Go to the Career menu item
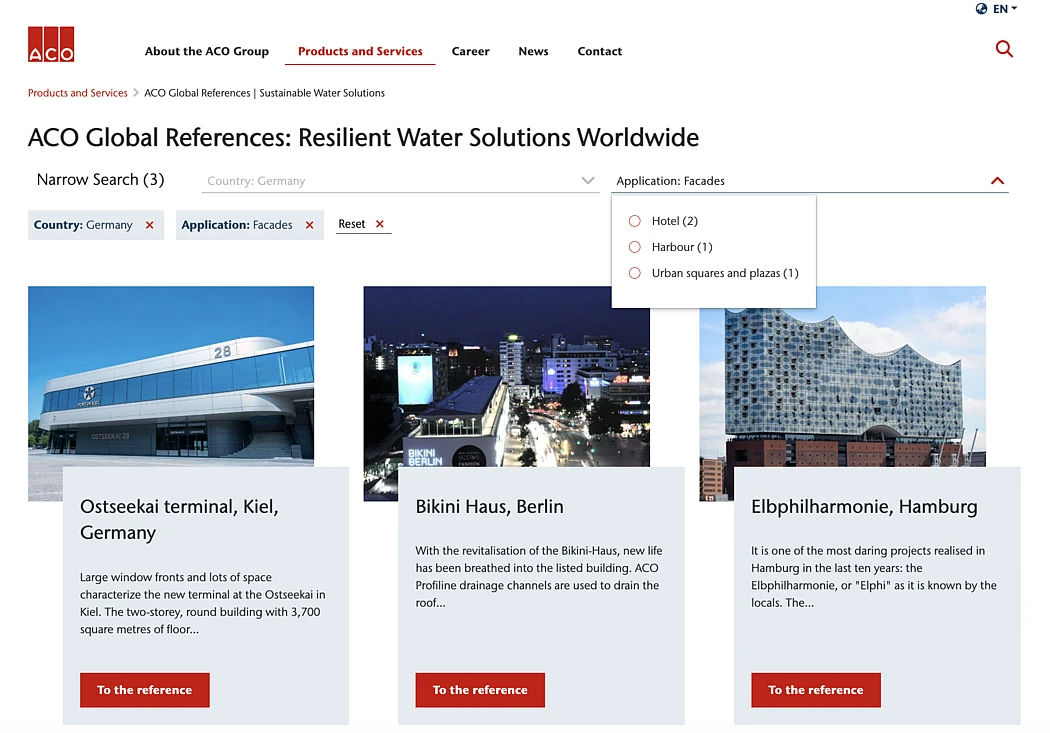This screenshot has width=1050, height=733. [x=470, y=51]
